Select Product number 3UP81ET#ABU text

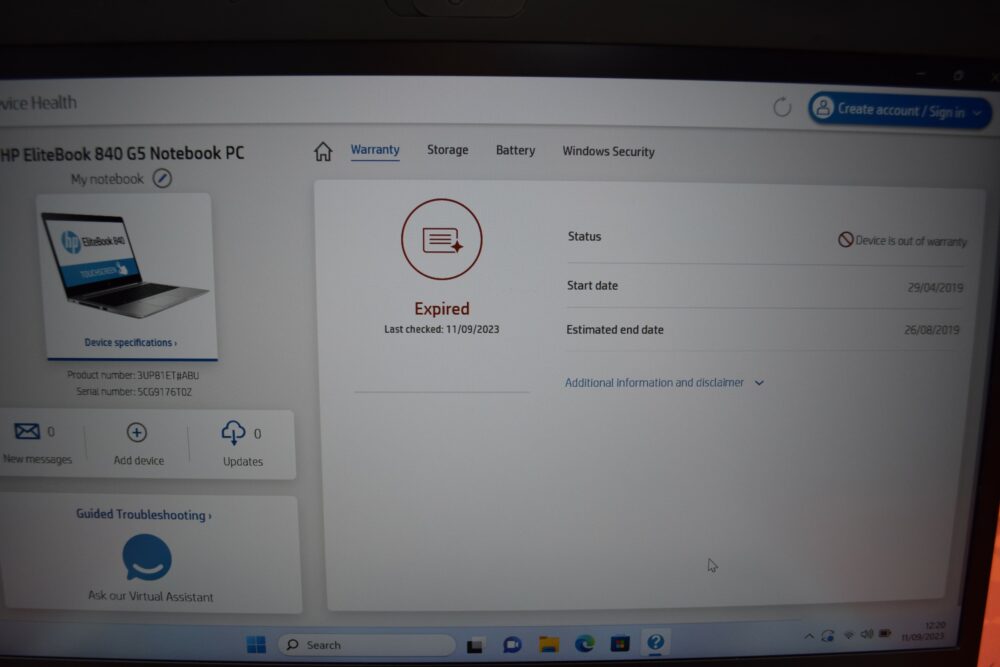133,376
